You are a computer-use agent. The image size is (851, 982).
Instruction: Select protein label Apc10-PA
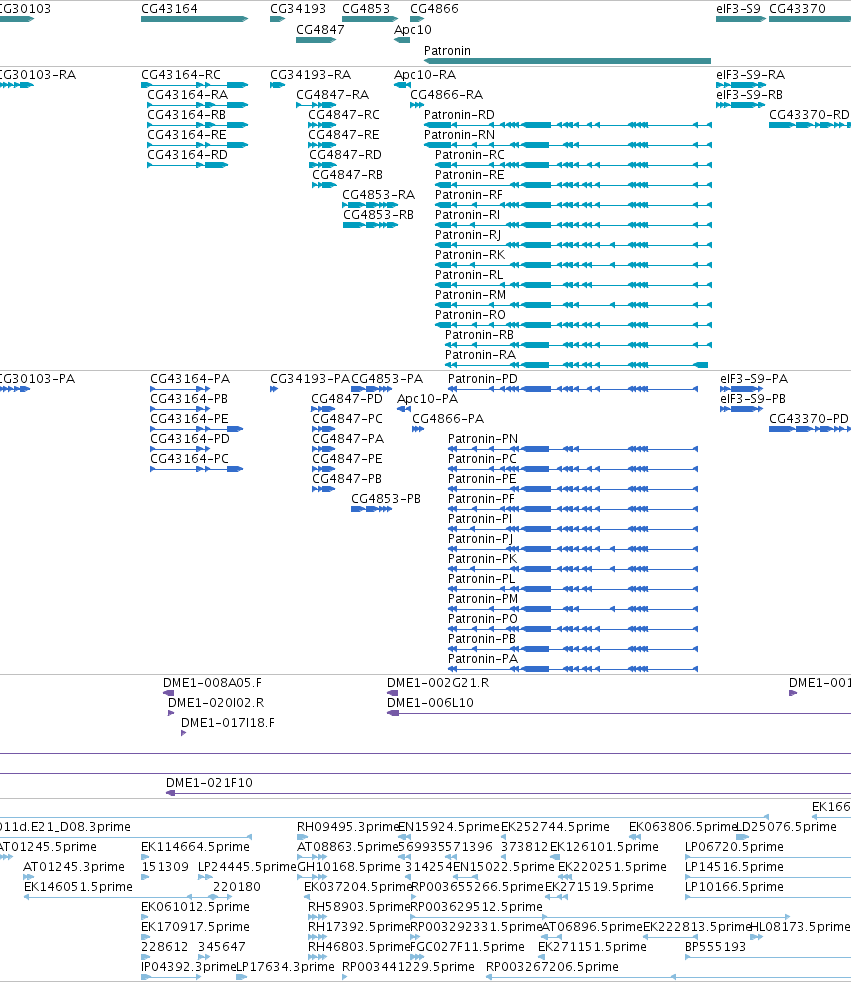[x=428, y=399]
